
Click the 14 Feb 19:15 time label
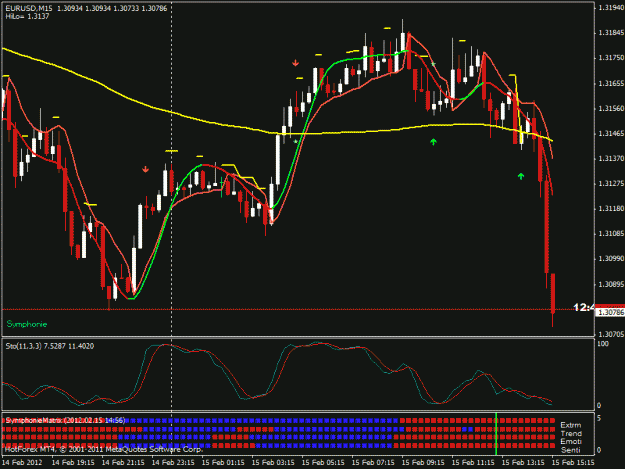point(73,463)
